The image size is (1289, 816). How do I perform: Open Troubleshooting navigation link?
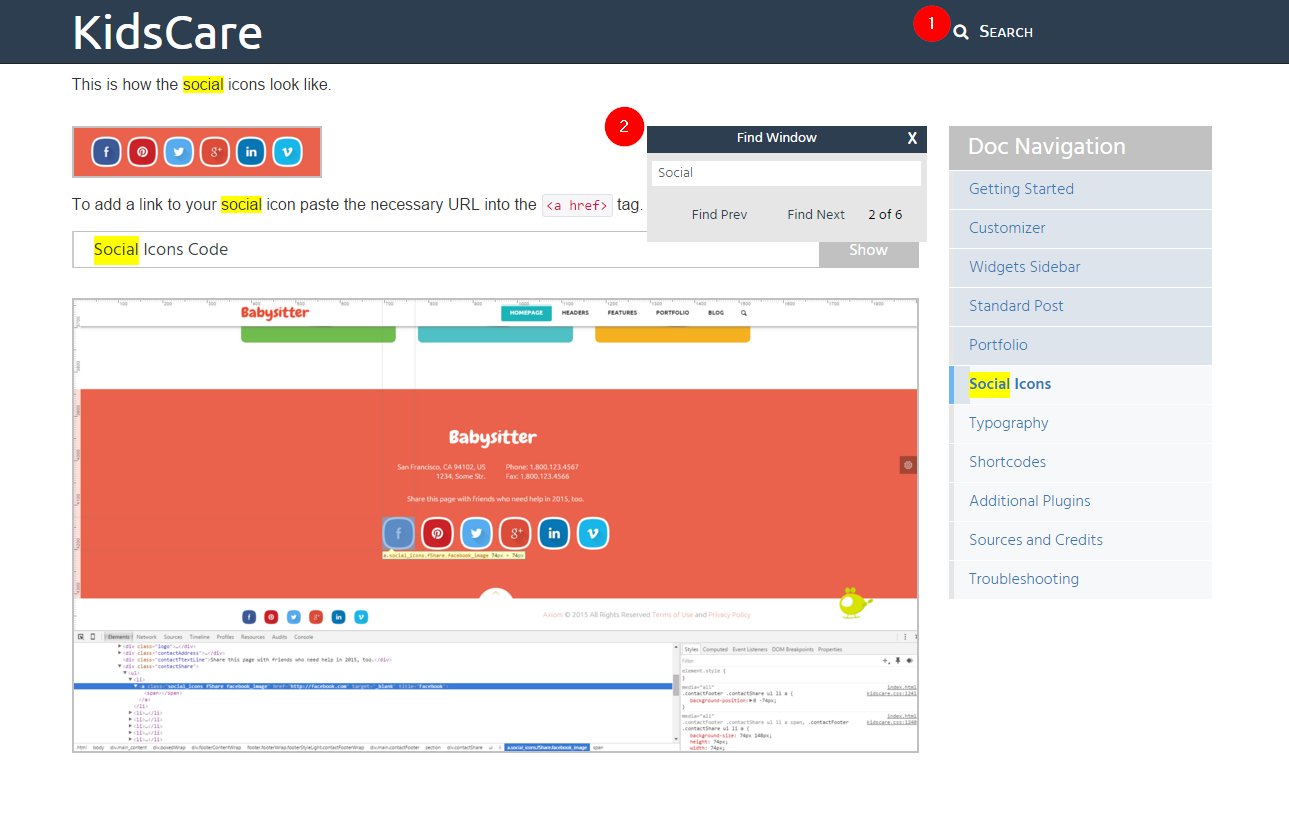click(1023, 579)
